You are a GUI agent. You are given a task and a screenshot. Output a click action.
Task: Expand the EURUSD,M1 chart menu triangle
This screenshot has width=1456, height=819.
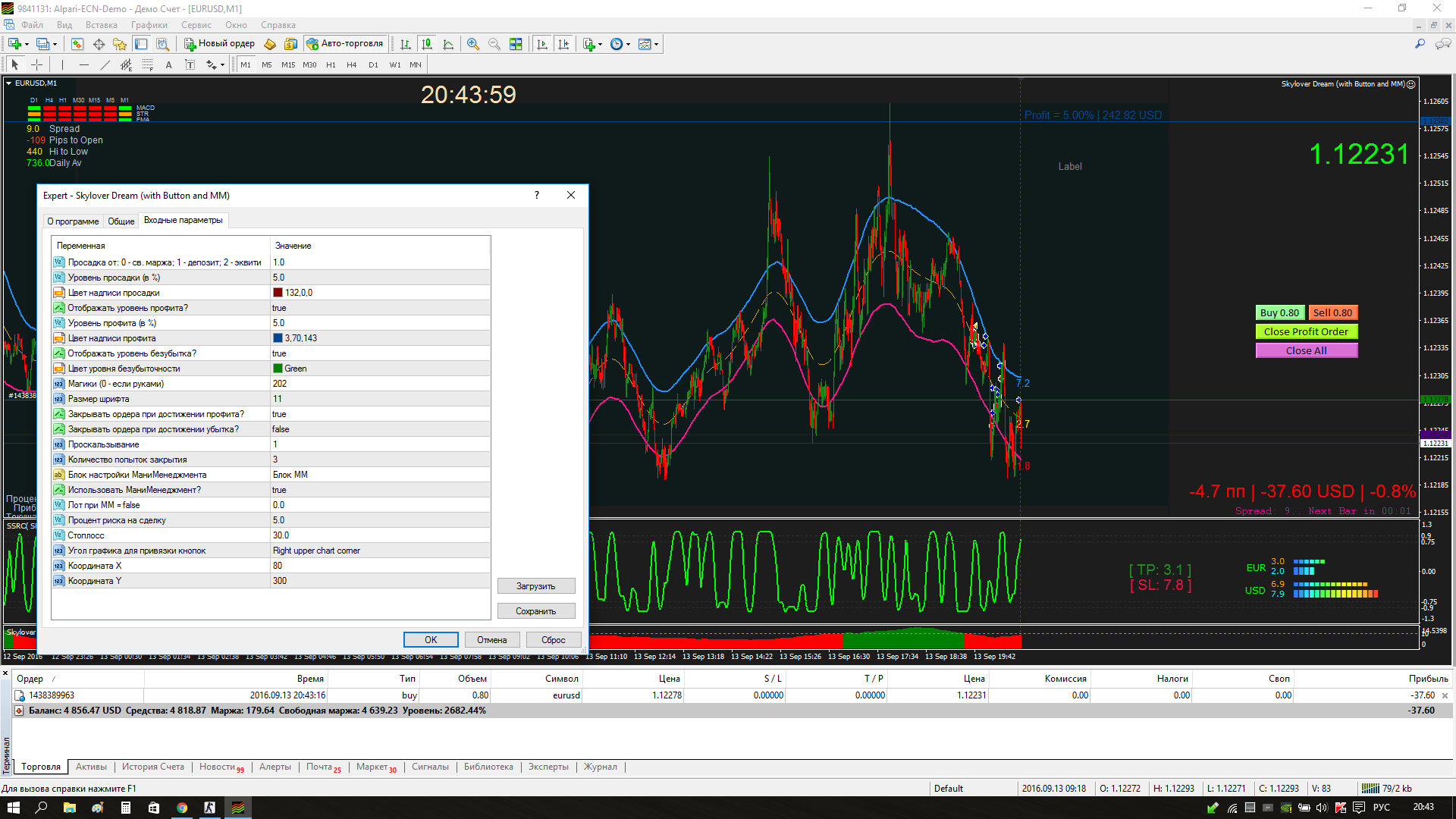[9, 83]
